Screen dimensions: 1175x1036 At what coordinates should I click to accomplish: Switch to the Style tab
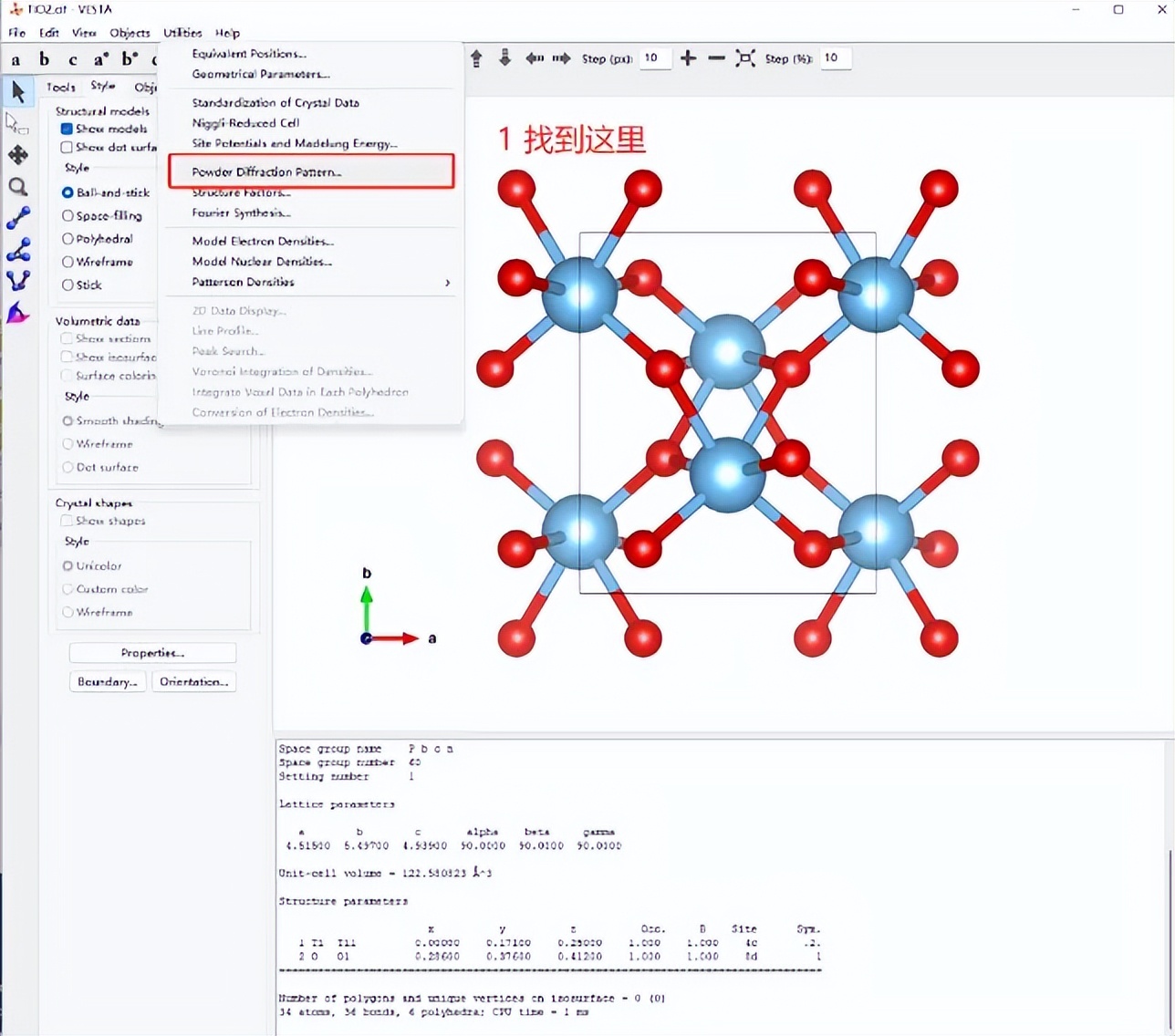click(103, 86)
